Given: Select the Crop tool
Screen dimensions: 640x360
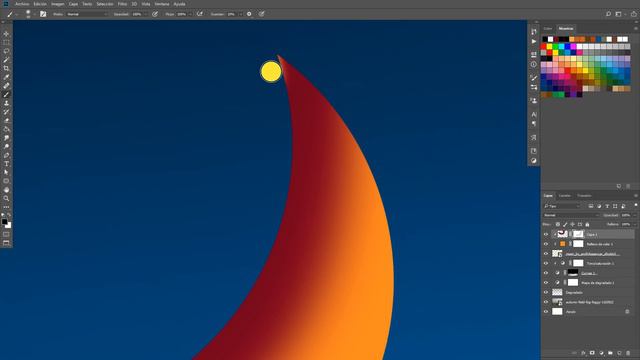Looking at the screenshot, I should tap(6, 69).
